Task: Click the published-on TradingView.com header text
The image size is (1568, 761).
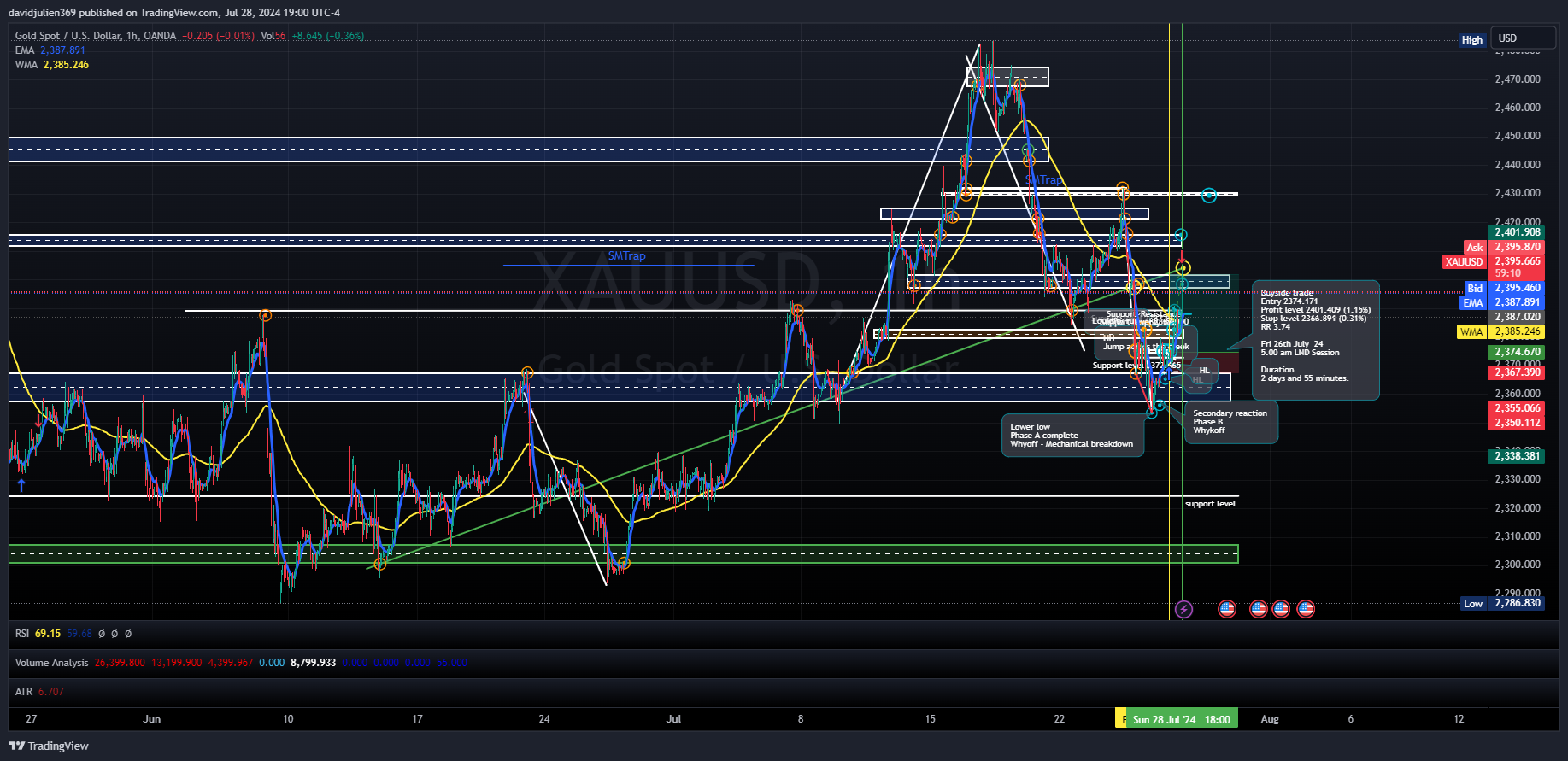Action: pos(174,13)
